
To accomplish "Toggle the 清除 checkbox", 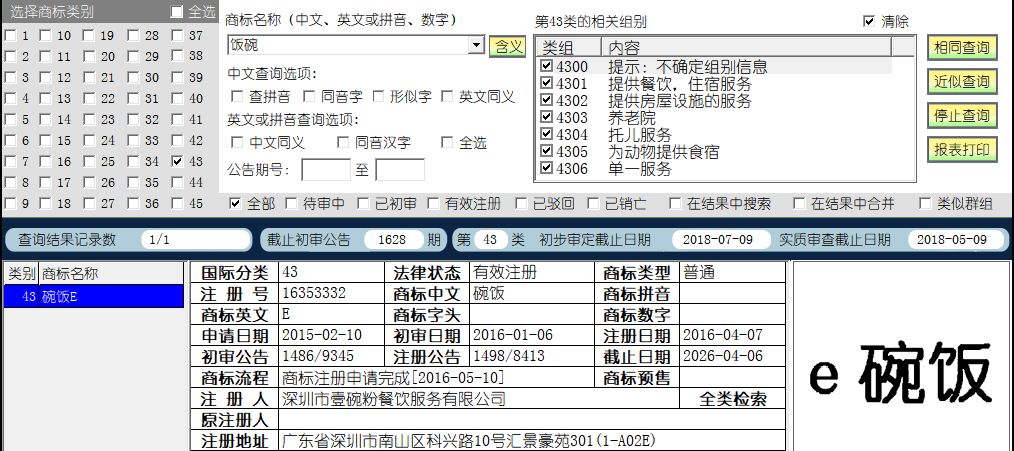I will coord(868,21).
